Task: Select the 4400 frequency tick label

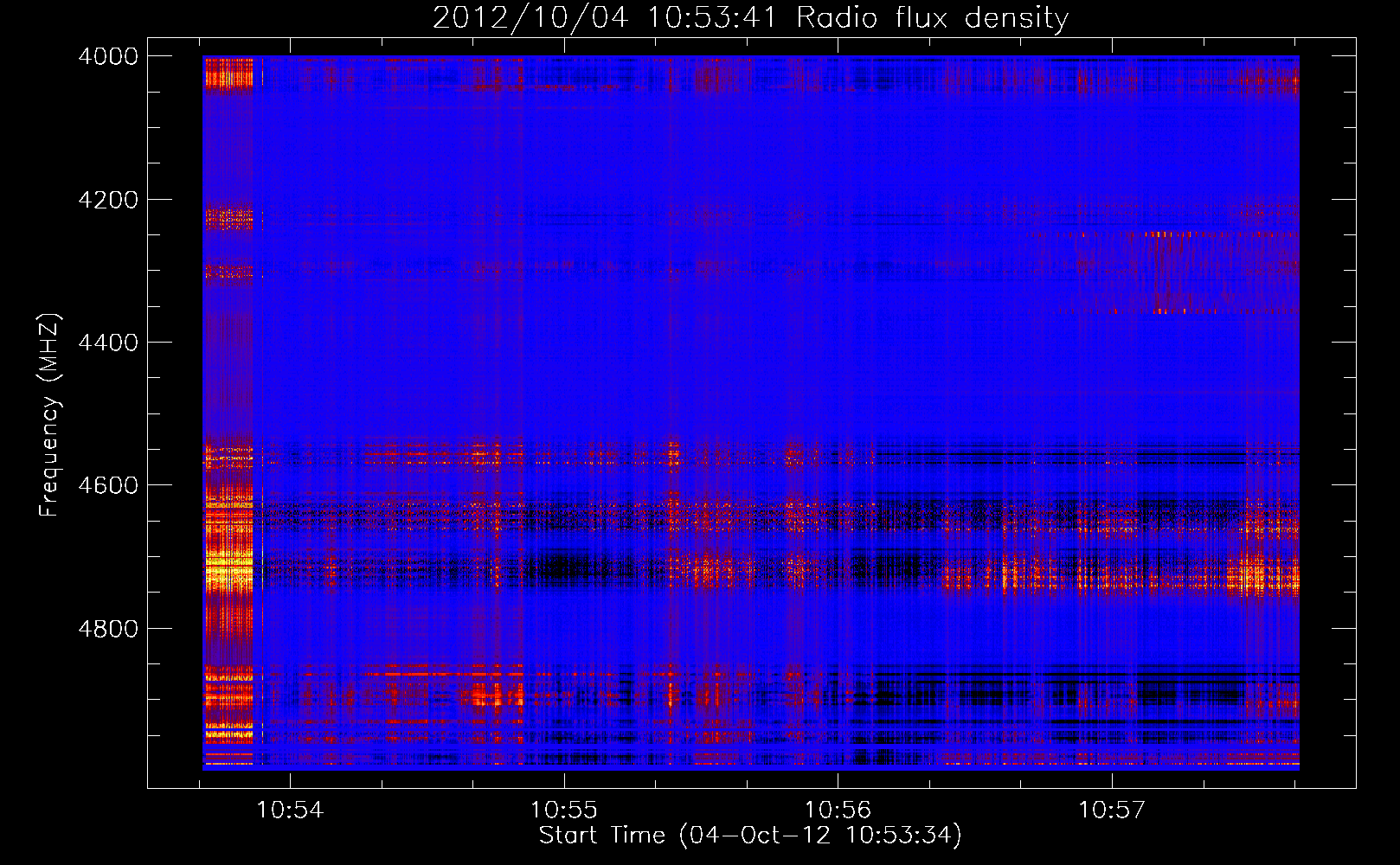Action: pos(108,343)
